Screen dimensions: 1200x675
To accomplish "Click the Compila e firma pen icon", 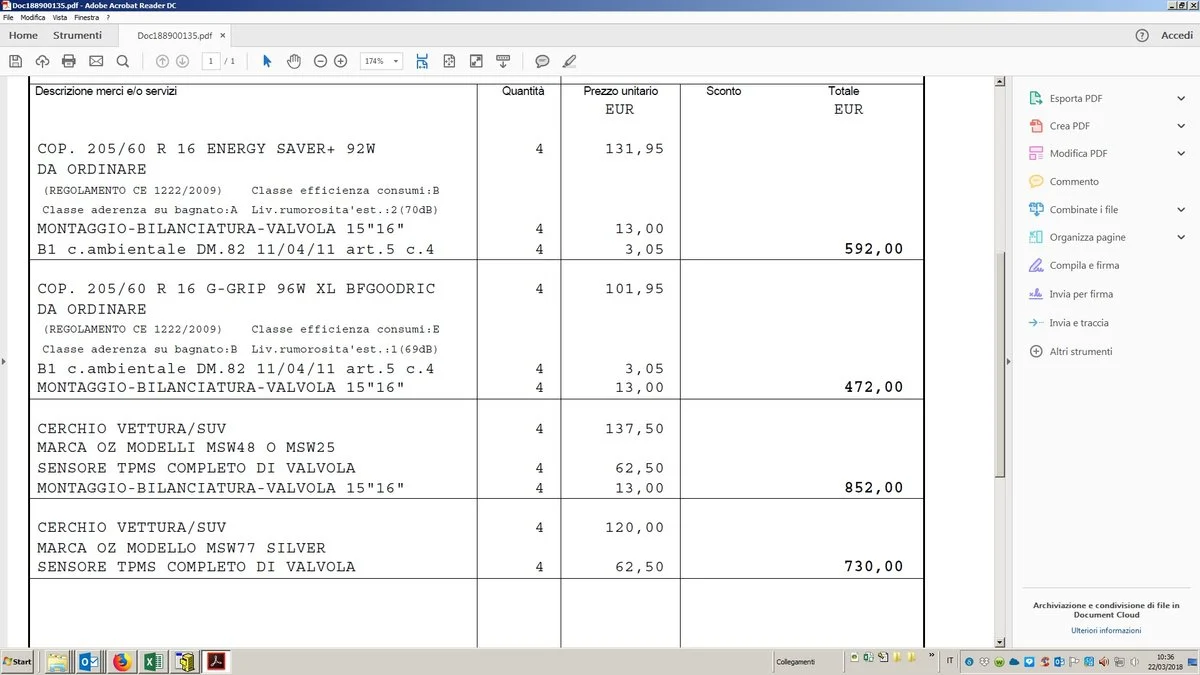I will (x=1035, y=266).
